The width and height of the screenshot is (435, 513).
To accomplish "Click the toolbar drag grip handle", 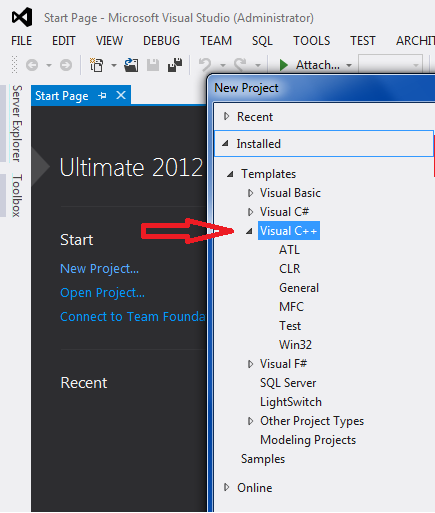I will [14, 65].
